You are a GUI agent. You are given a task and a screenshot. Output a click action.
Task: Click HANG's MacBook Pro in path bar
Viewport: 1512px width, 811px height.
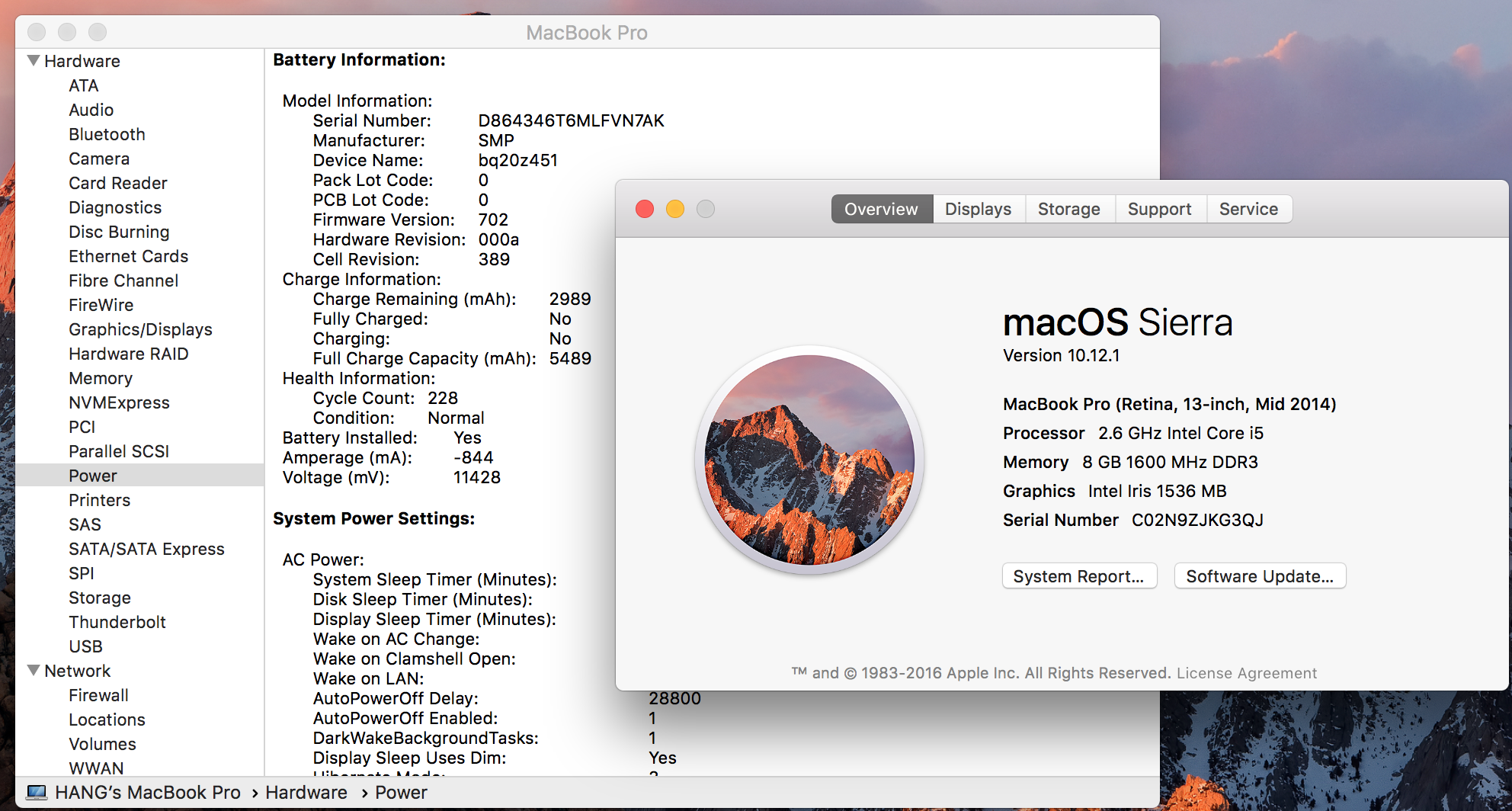click(148, 792)
